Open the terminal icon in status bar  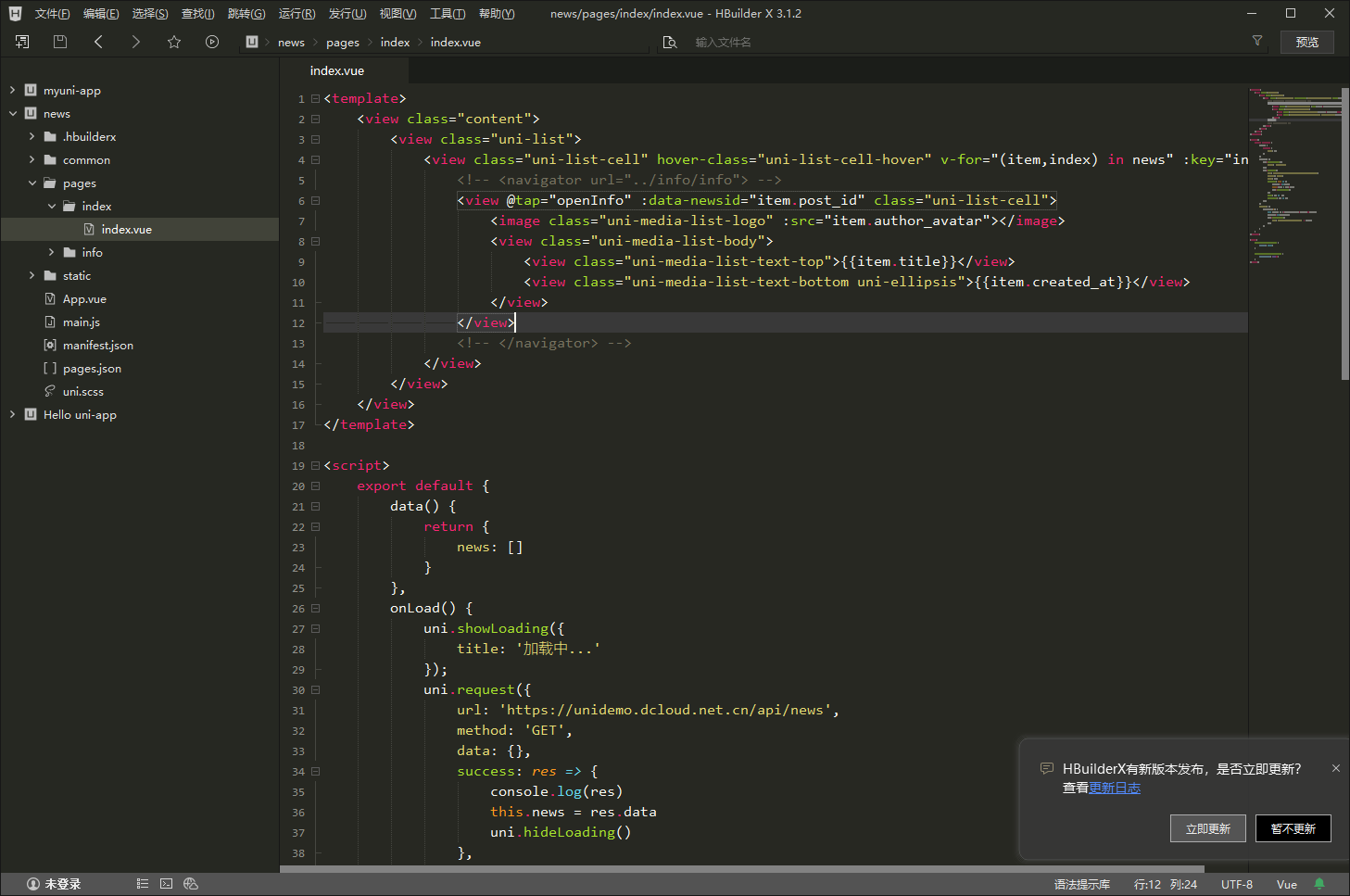pyautogui.click(x=167, y=884)
